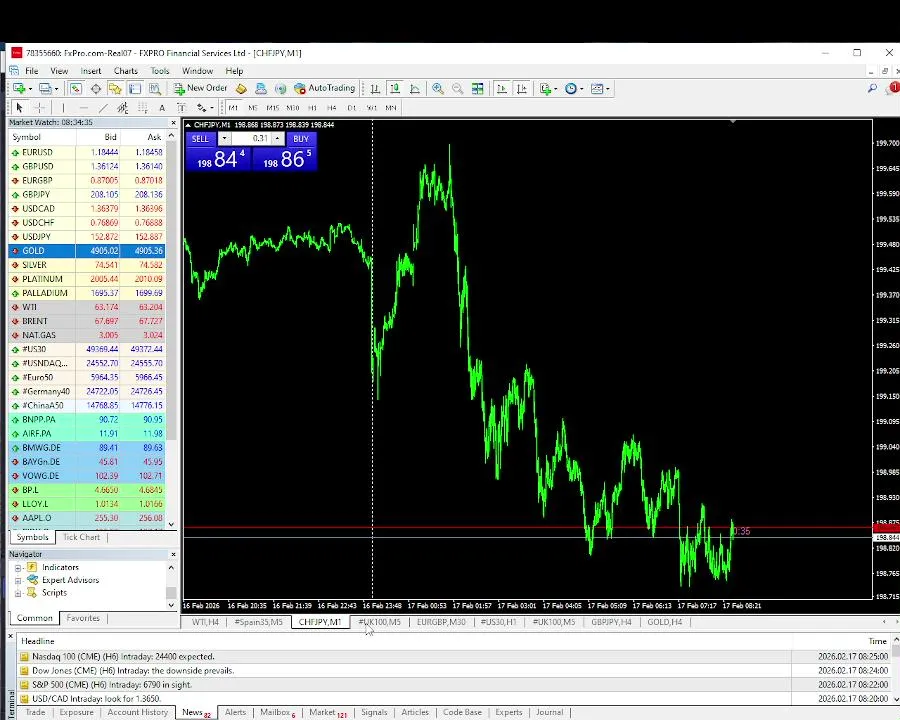
Task: Expand the Indicators tree node
Action: tap(18, 568)
